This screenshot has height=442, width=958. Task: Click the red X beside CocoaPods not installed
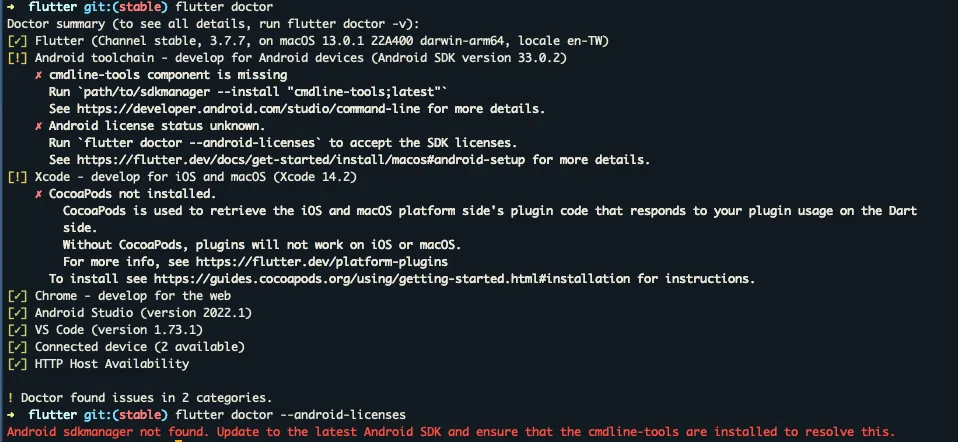tap(39, 193)
